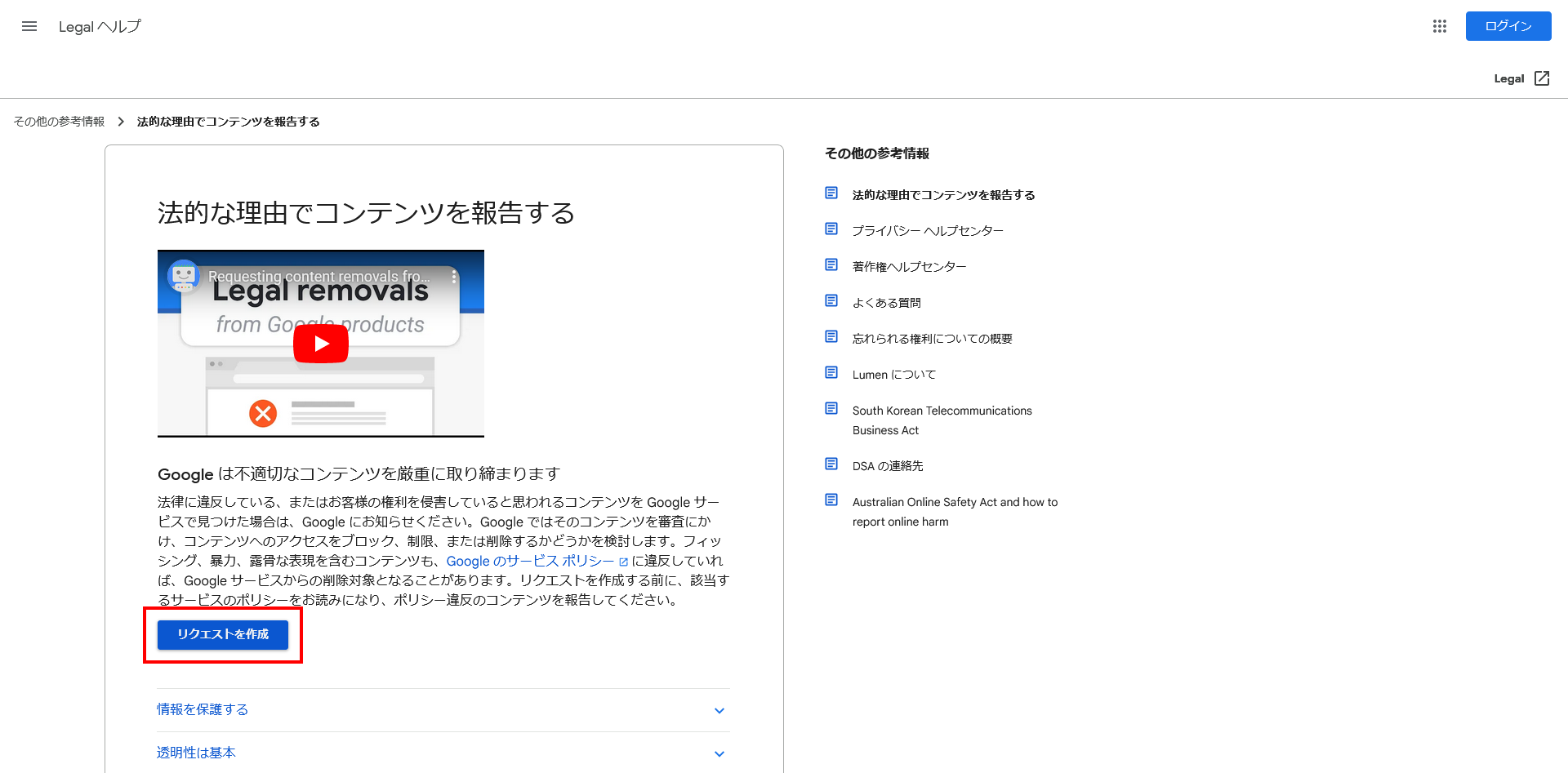Play the Legal removals YouTube video
The image size is (1568, 773).
click(x=321, y=344)
